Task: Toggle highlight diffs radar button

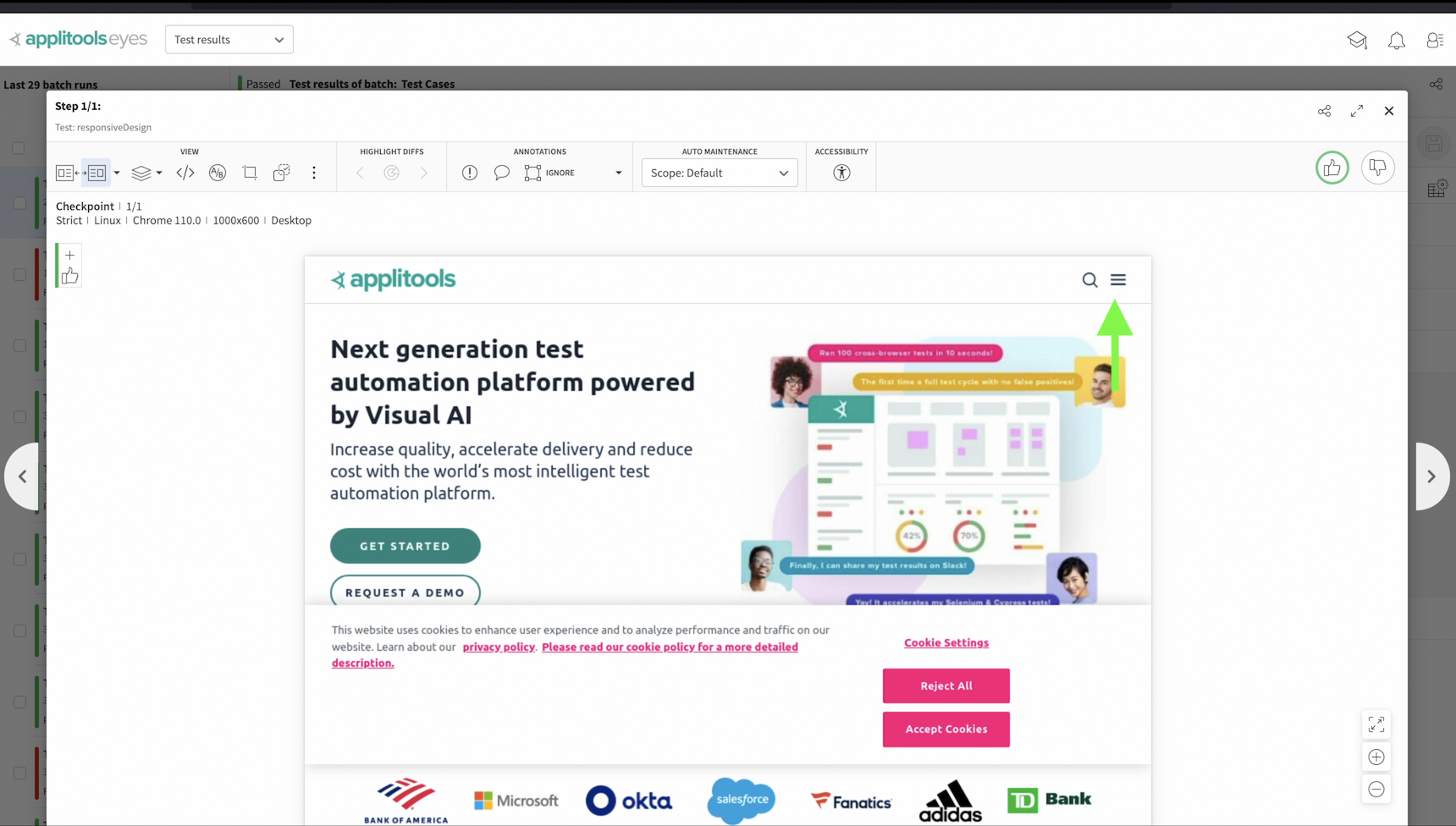Action: click(392, 173)
